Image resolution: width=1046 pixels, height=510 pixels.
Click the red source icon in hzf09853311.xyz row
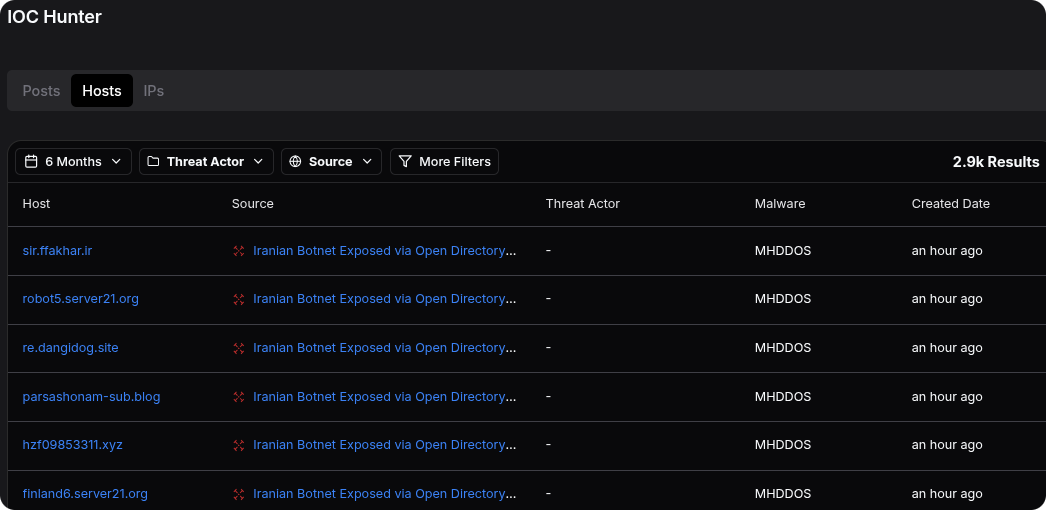click(x=239, y=445)
